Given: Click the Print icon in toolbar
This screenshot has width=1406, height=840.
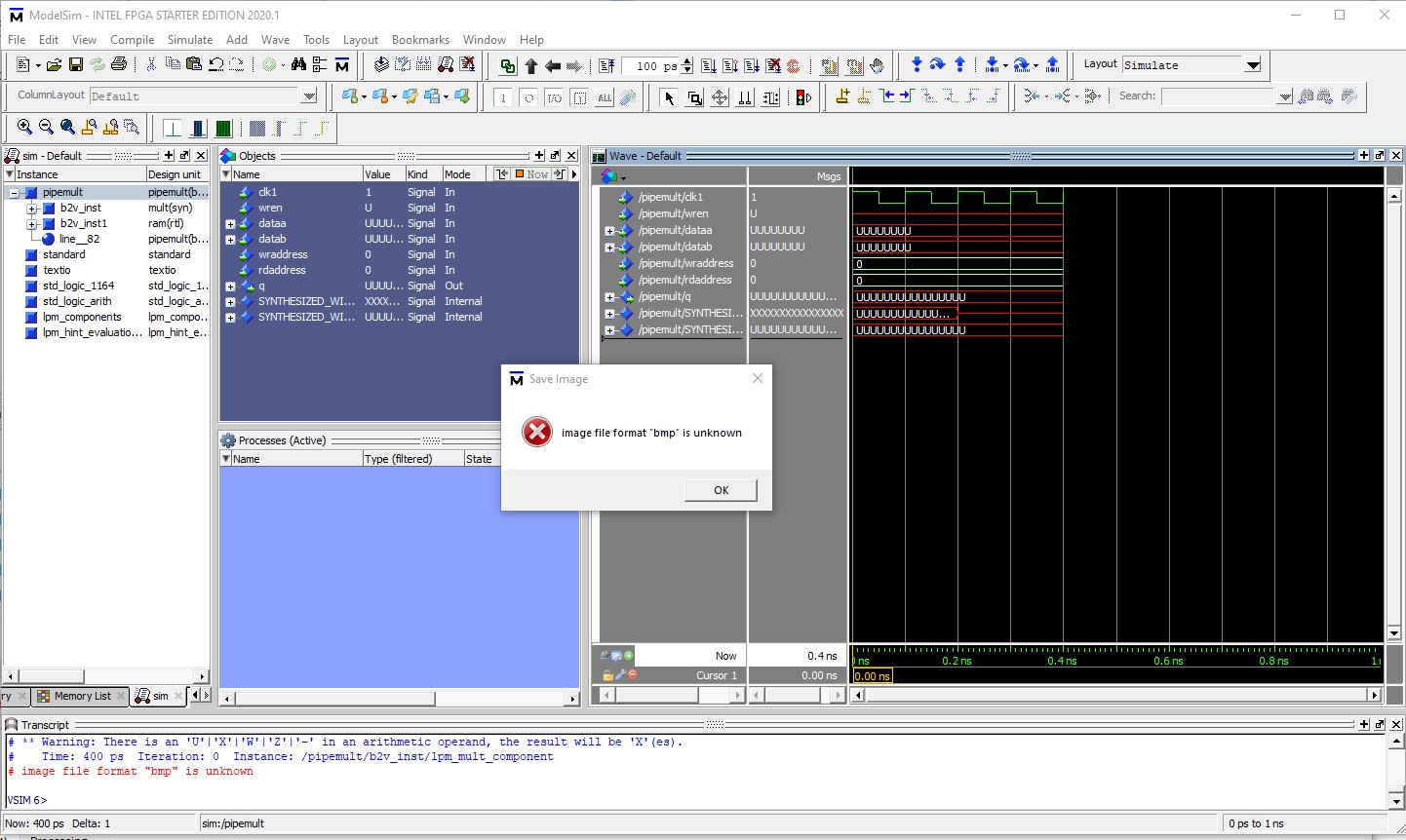Looking at the screenshot, I should pyautogui.click(x=119, y=65).
